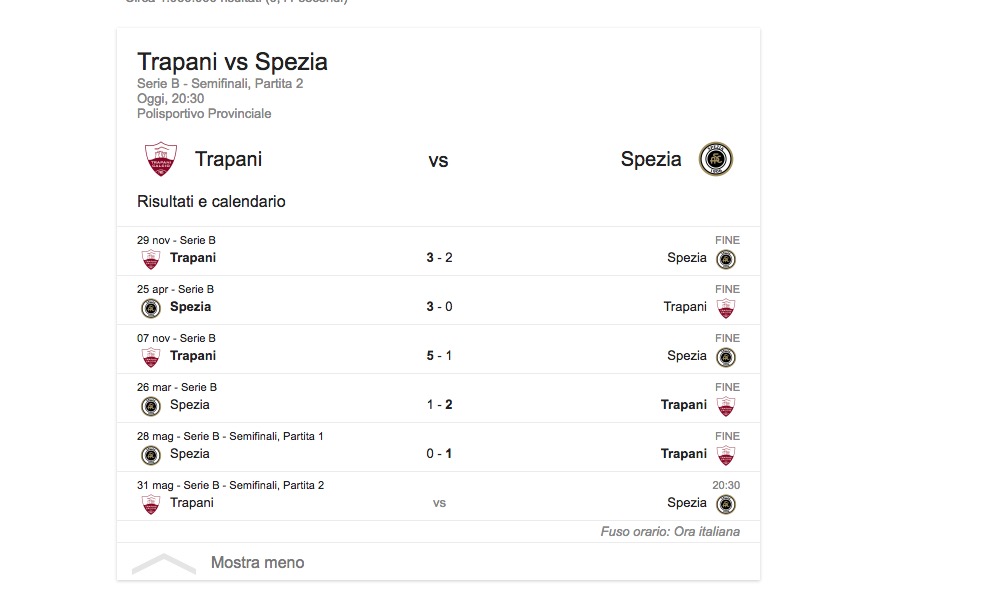Open semifinal Partita 1 score 0 - 1

[x=439, y=454]
